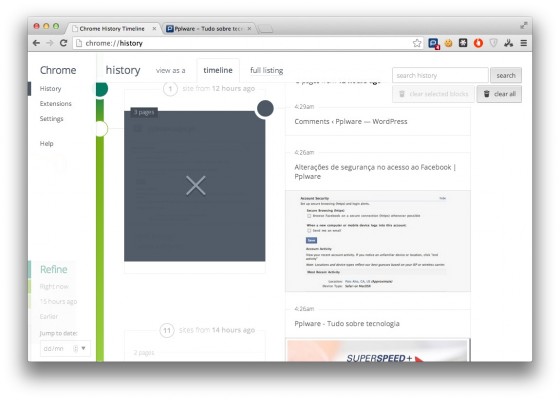560x400 pixels.
Task: Open Help in the sidebar
Action: pyautogui.click(x=46, y=144)
